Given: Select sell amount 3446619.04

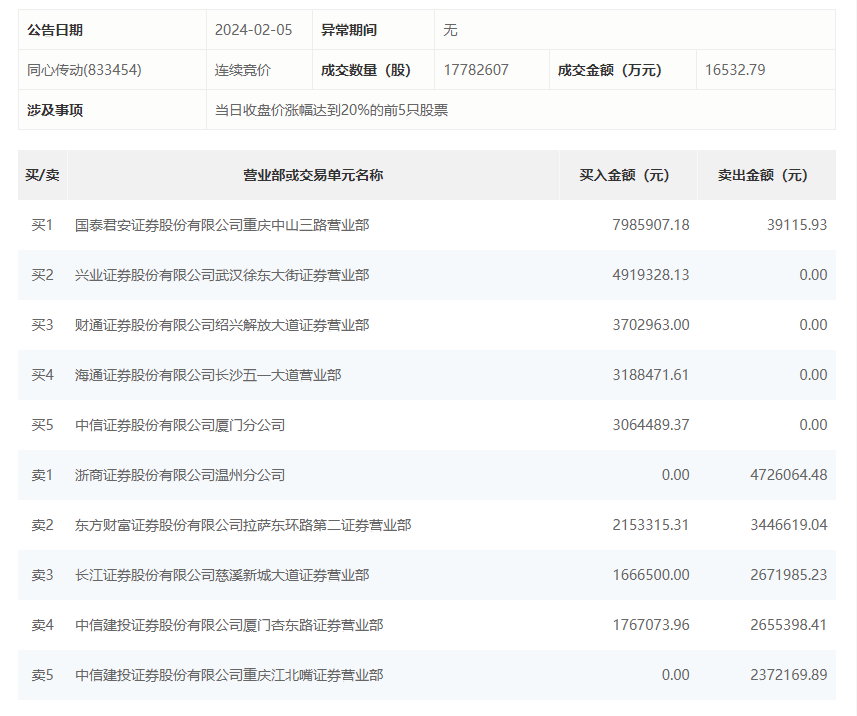Looking at the screenshot, I should [789, 525].
